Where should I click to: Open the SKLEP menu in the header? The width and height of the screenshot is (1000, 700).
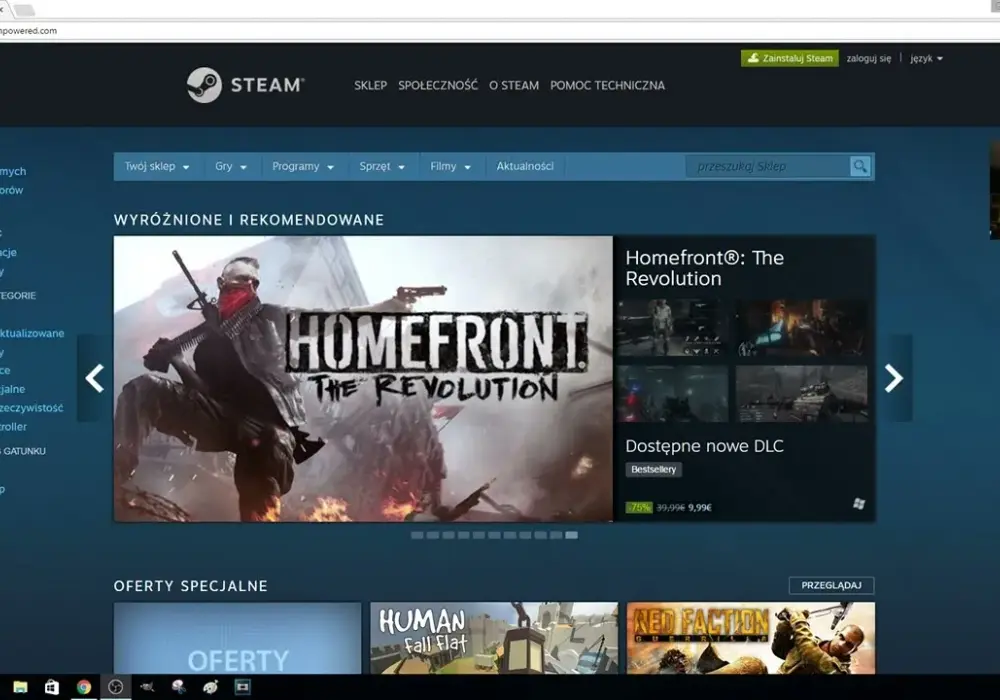click(x=371, y=85)
